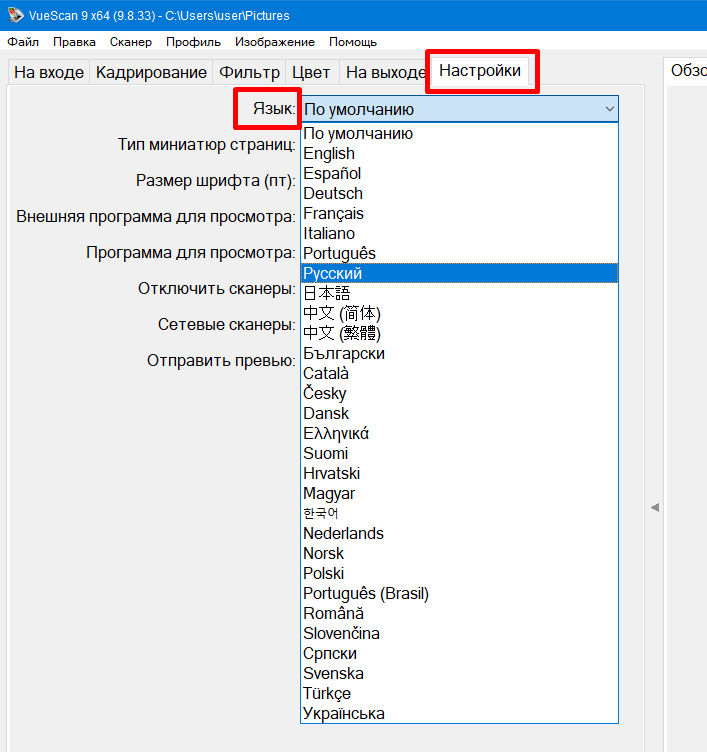The width and height of the screenshot is (707, 752).
Task: Select 中文 (繁體) in the language list
Action: tap(459, 333)
